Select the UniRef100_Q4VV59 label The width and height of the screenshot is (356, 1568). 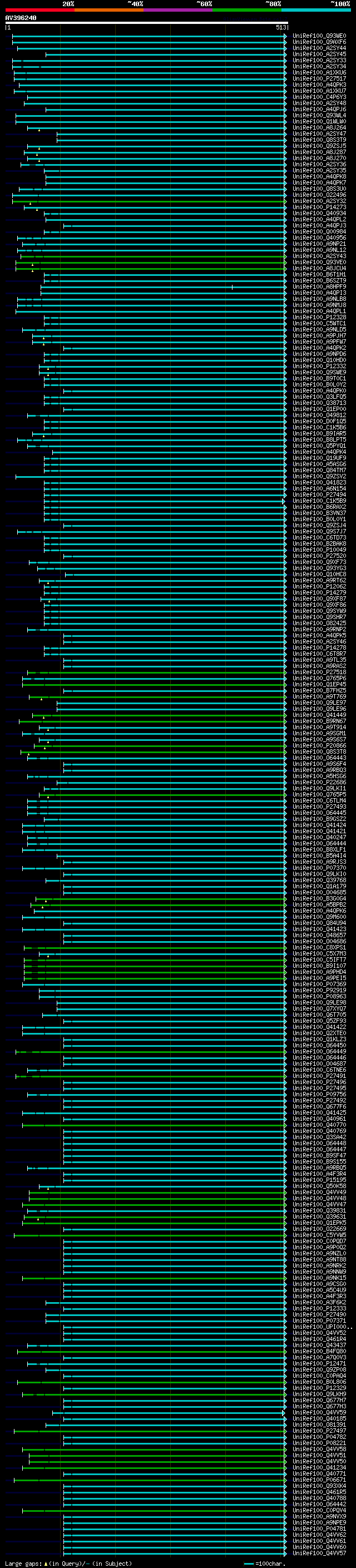319,1412
